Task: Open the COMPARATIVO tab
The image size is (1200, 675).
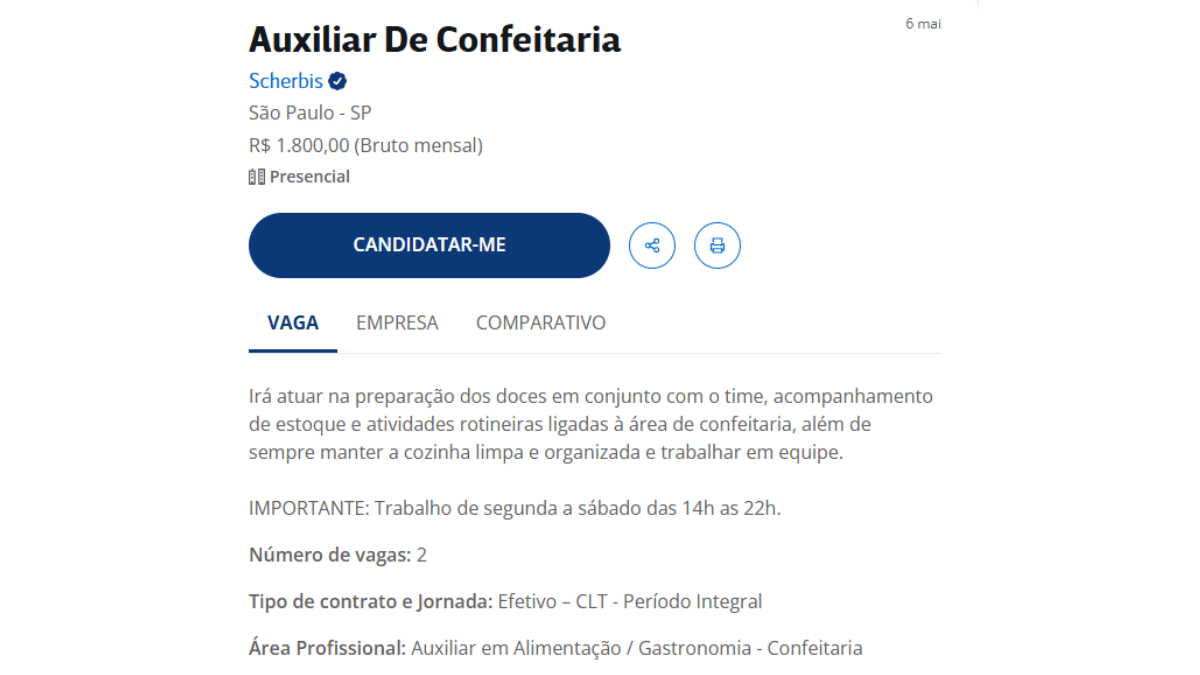Action: pyautogui.click(x=541, y=323)
